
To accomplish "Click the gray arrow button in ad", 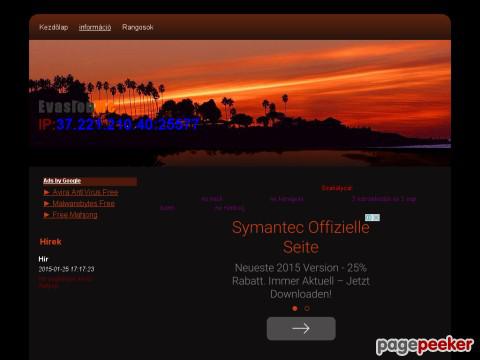I will click(301, 329).
